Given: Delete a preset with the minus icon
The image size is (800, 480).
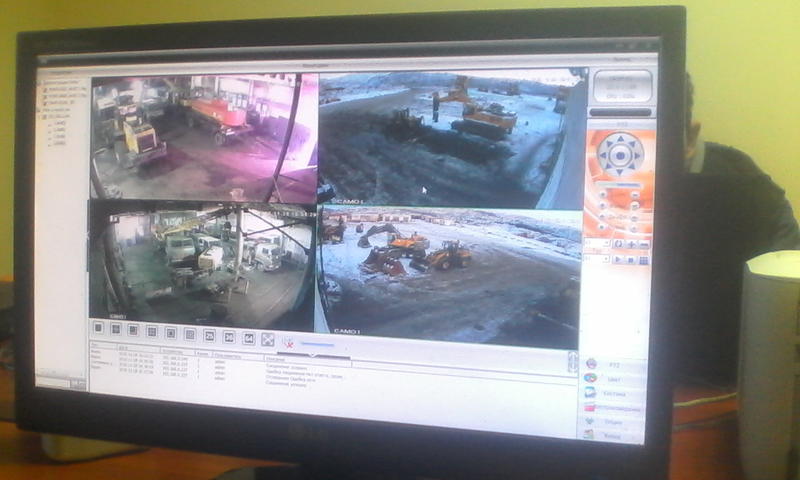Looking at the screenshot, I should [x=644, y=245].
